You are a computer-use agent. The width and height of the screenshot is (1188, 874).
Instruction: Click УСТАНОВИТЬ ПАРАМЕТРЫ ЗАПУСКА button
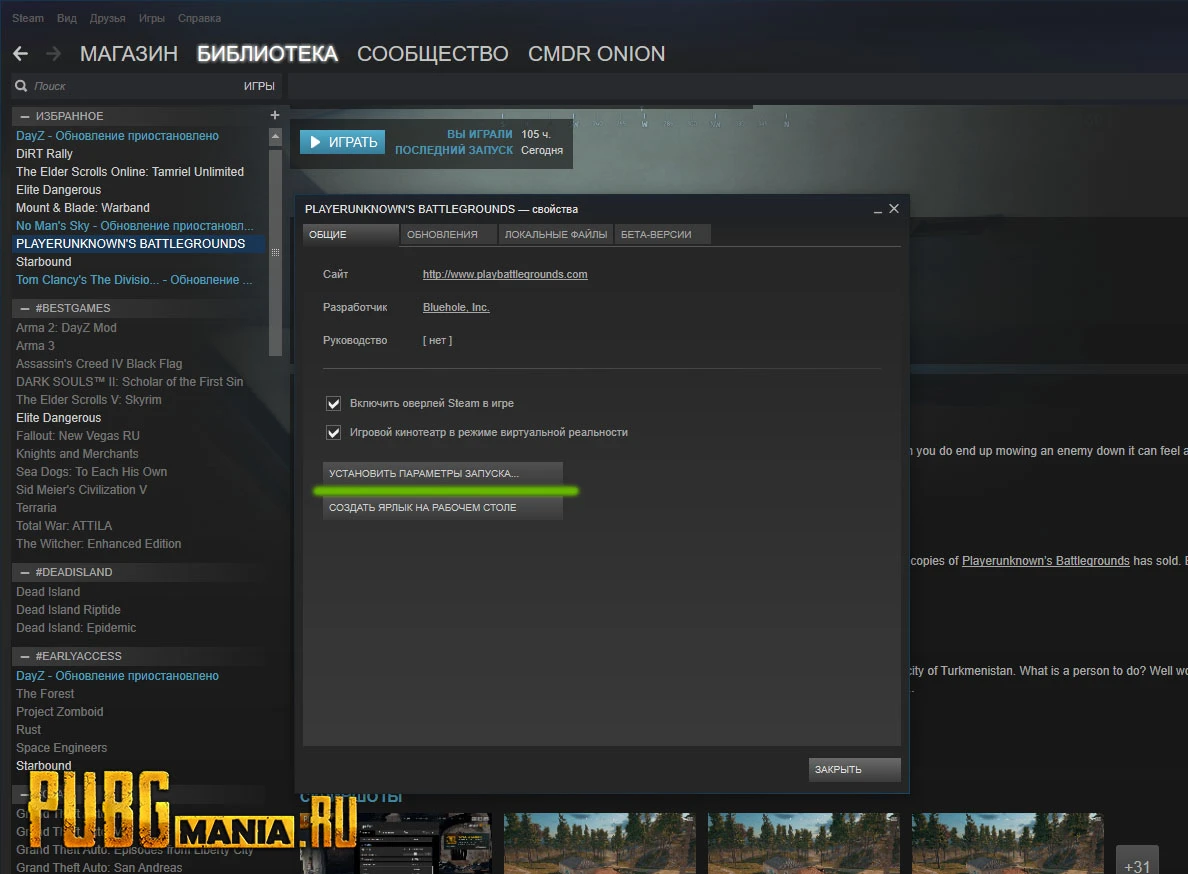(443, 473)
